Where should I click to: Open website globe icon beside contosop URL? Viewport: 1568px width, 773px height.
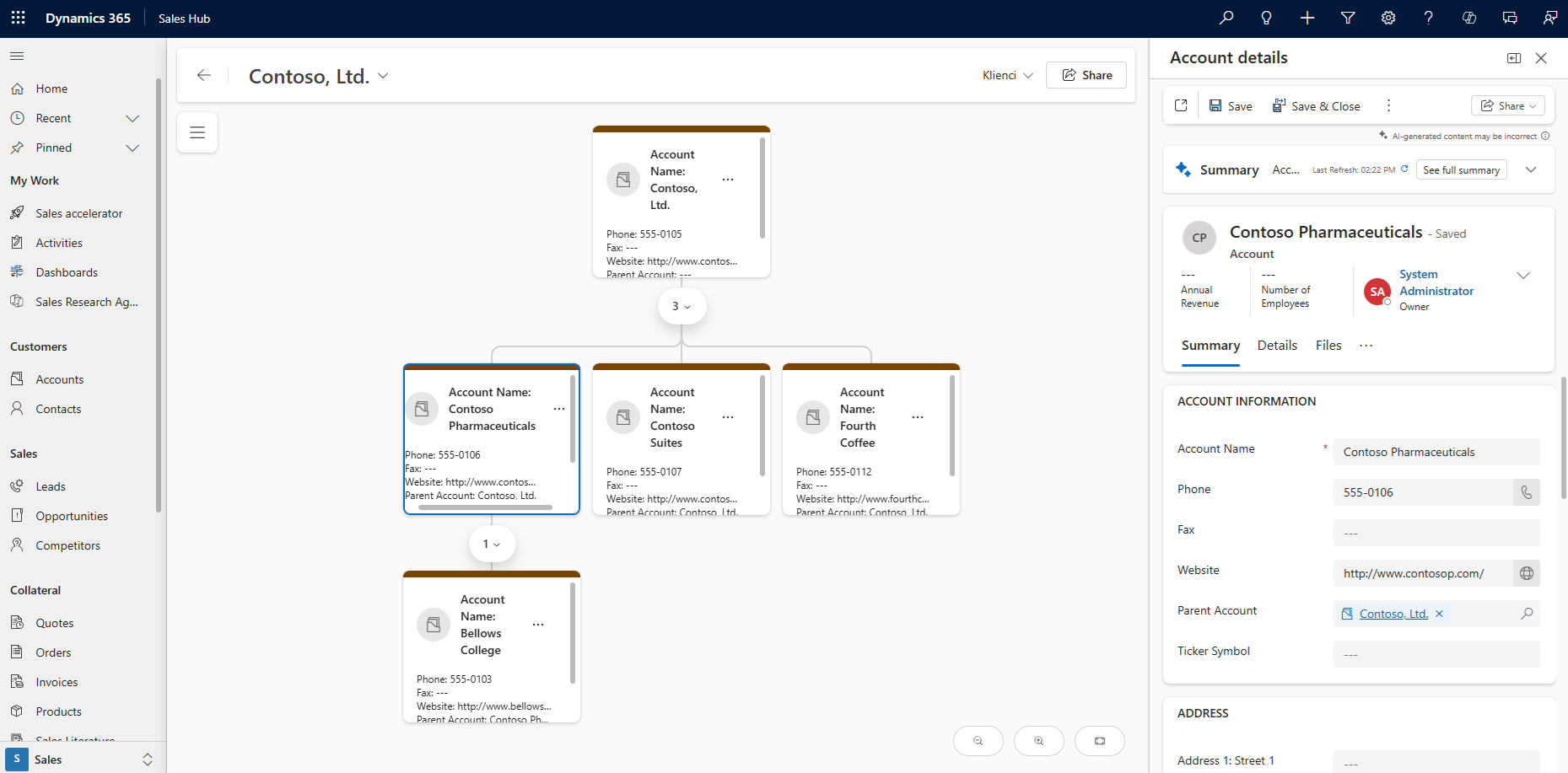point(1527,573)
